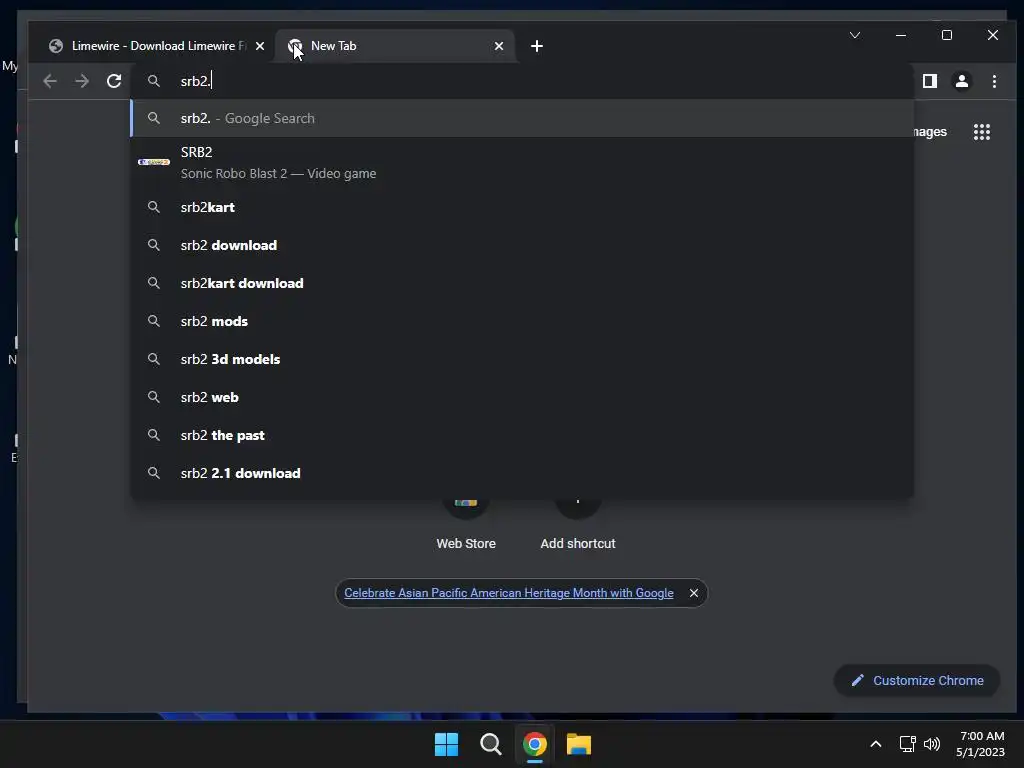
Task: Open the Asian Pacific American Heritage Month link
Action: click(x=509, y=593)
